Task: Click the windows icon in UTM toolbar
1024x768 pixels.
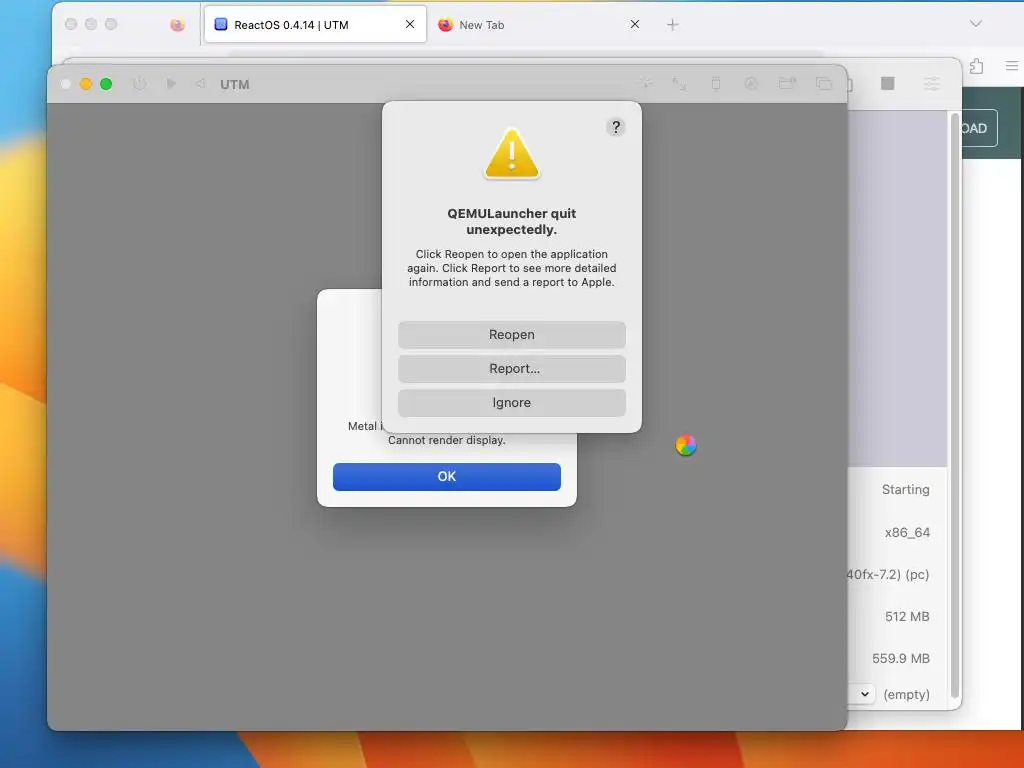Action: click(x=824, y=83)
